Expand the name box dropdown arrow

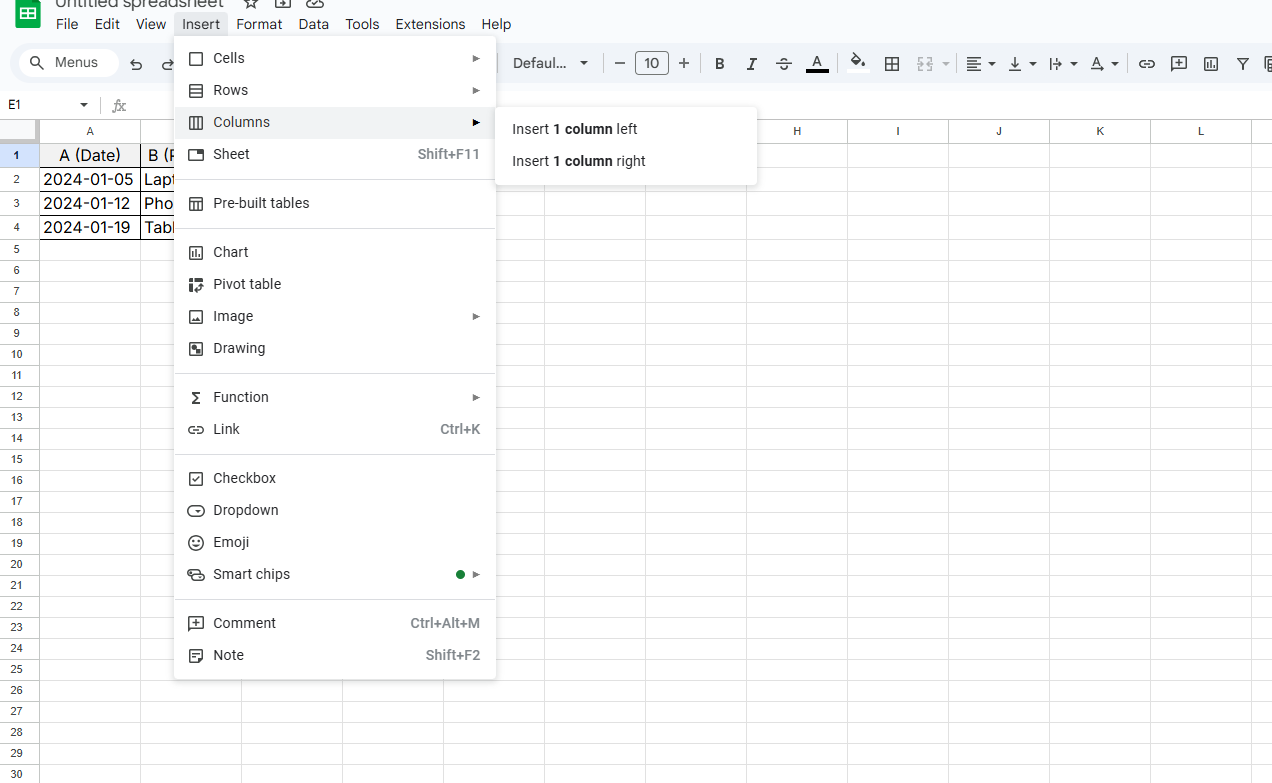84,105
